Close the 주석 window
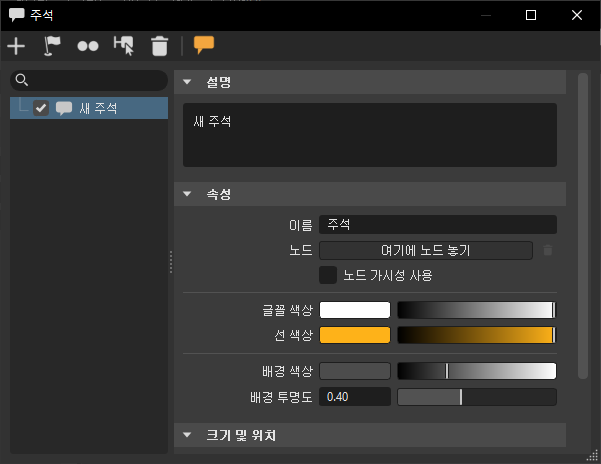Viewport: 601px width, 464px height. [577, 15]
